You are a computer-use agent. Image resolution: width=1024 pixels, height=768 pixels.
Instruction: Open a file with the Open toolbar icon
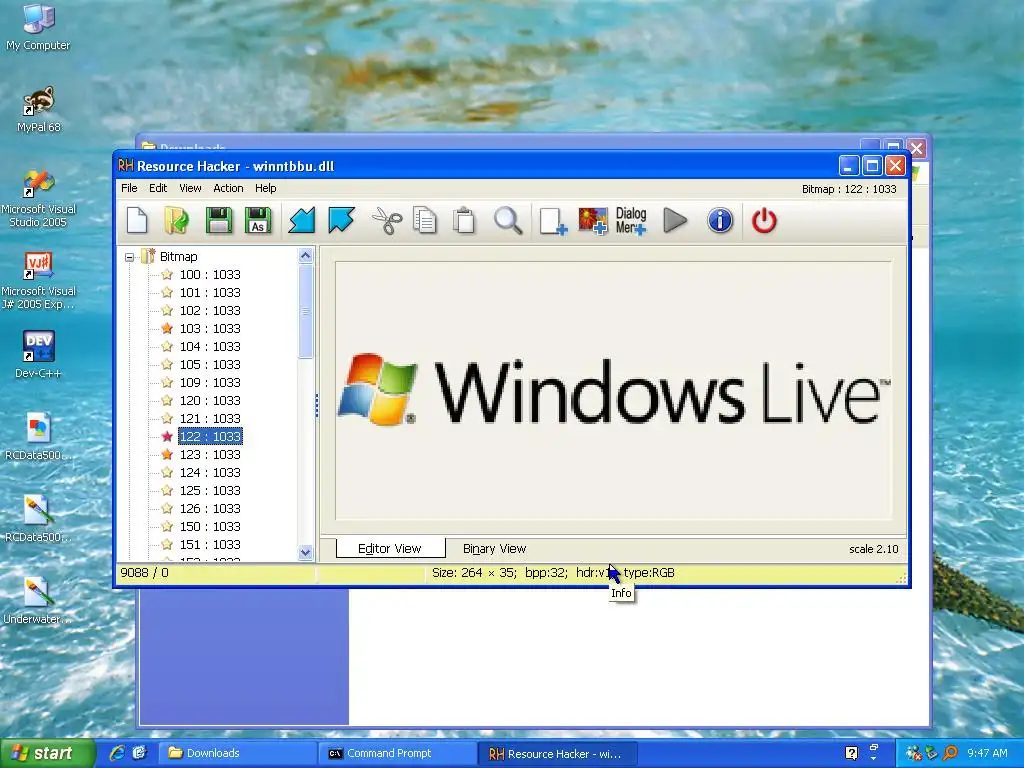coord(176,220)
